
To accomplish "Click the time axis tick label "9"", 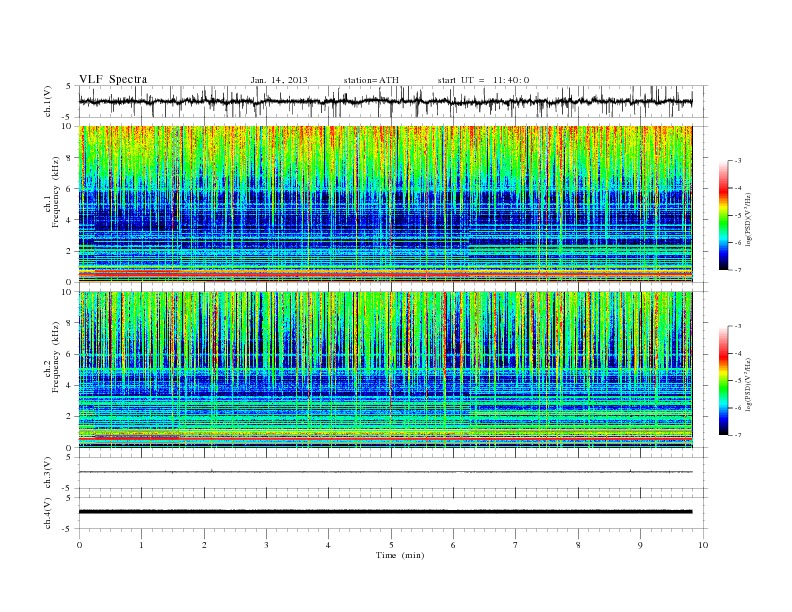I will [640, 545].
